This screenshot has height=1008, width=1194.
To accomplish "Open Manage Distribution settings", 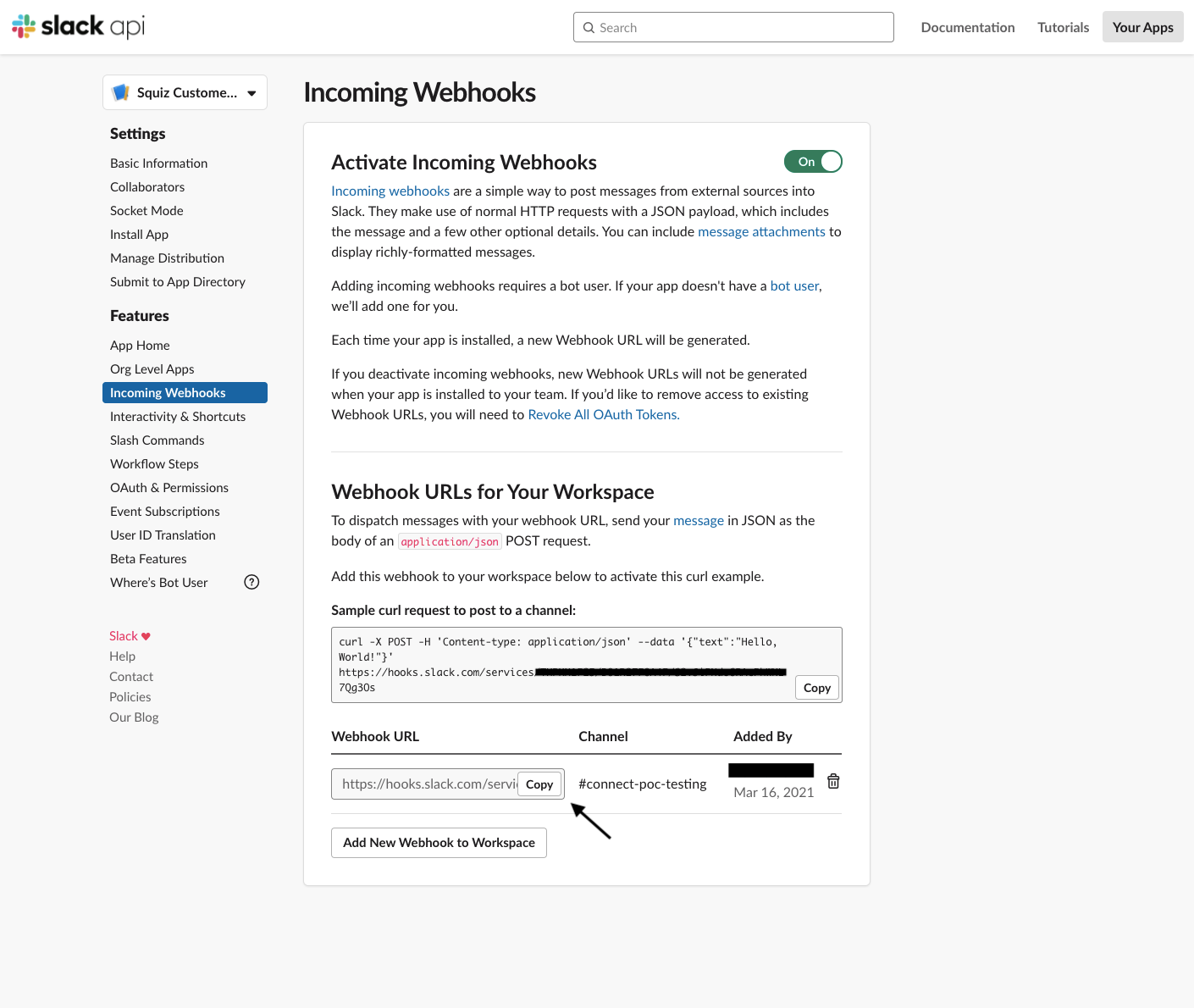I will tap(167, 258).
